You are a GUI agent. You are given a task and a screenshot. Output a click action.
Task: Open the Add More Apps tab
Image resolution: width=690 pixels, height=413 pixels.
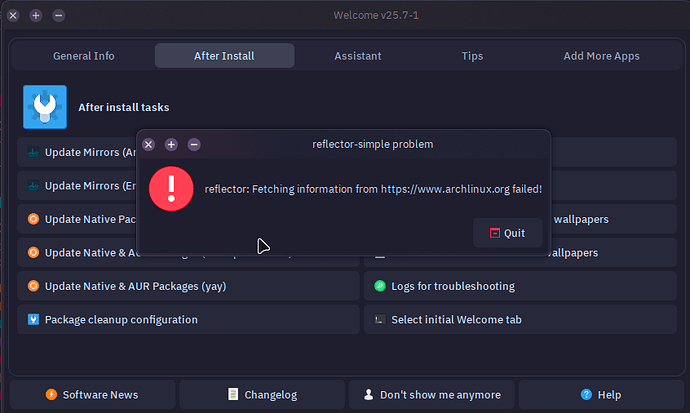click(x=601, y=56)
